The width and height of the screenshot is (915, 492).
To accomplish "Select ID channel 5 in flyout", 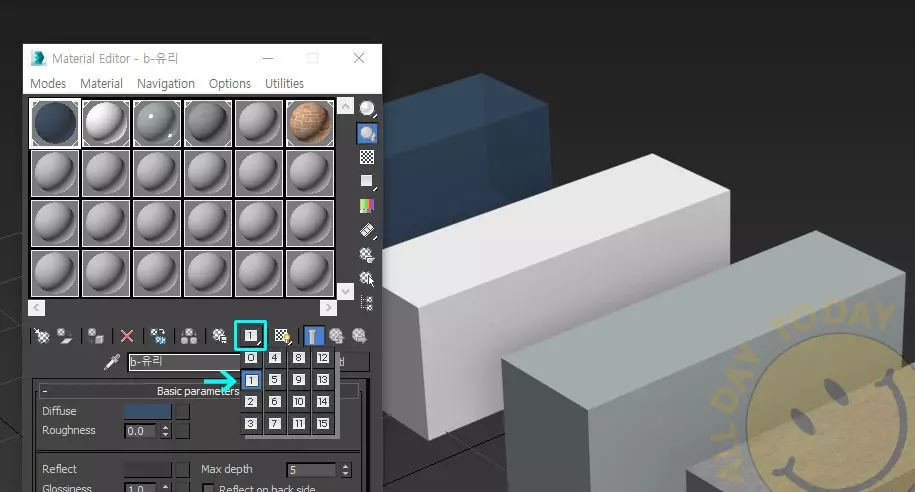I will pyautogui.click(x=275, y=380).
